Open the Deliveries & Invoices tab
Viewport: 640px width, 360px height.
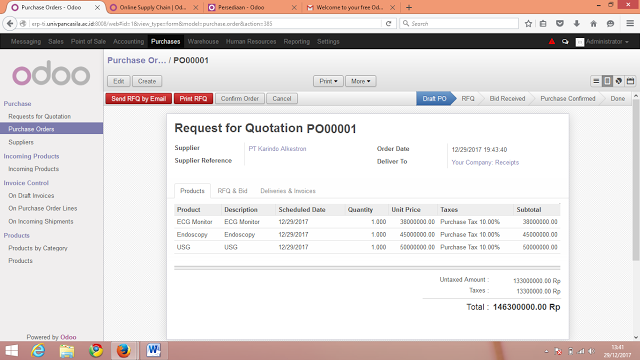pyautogui.click(x=288, y=191)
